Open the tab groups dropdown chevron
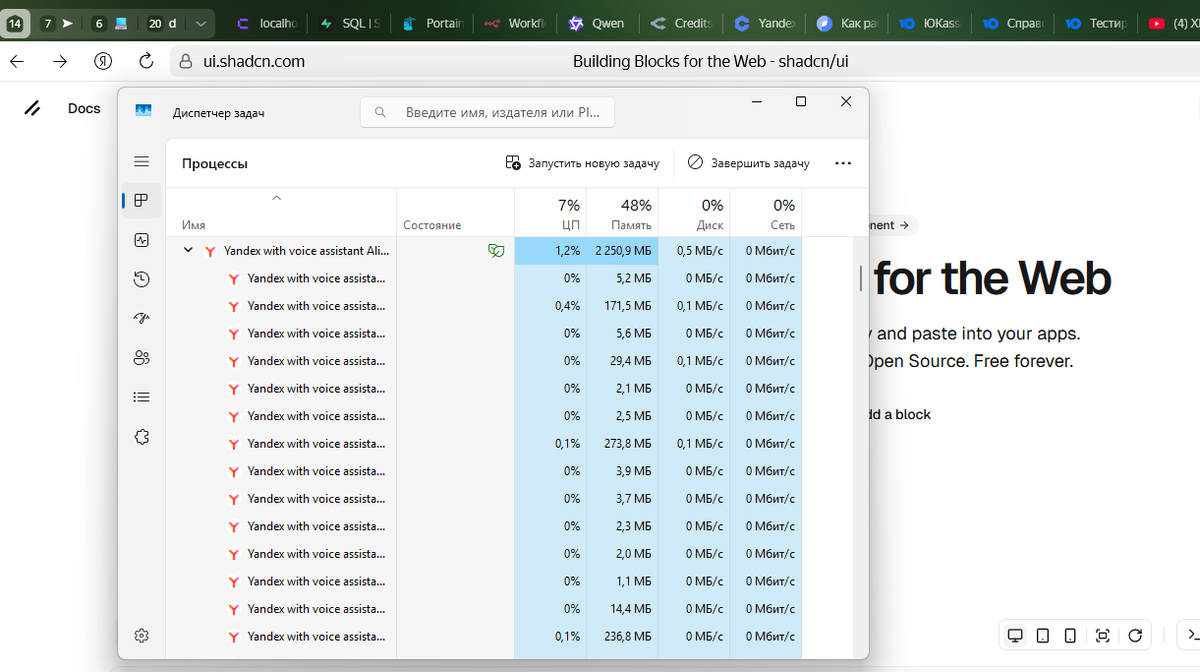 point(201,23)
